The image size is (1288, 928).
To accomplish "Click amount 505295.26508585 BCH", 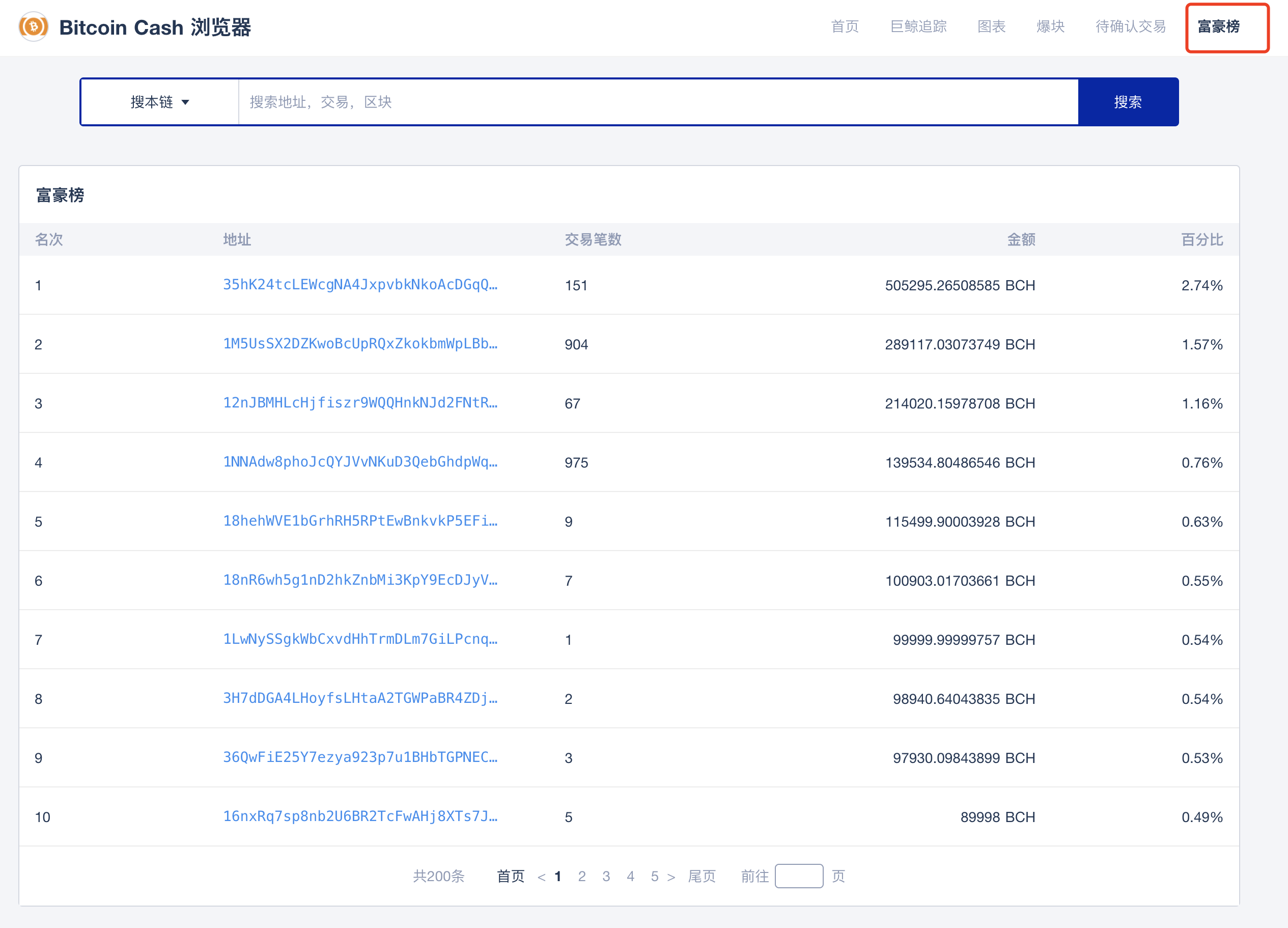I will click(960, 285).
